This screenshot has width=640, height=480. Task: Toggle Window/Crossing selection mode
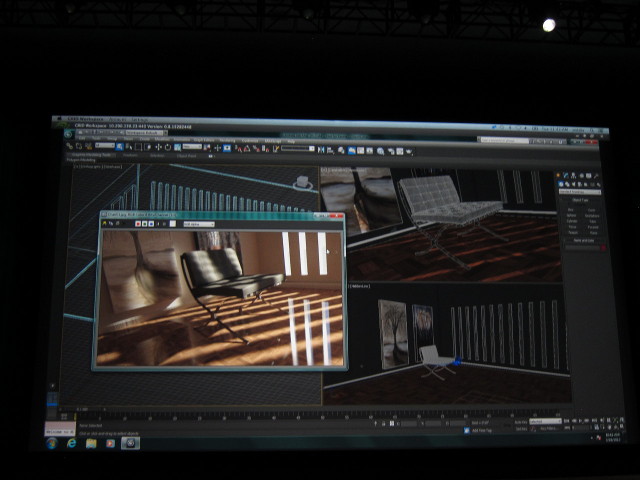[x=147, y=147]
